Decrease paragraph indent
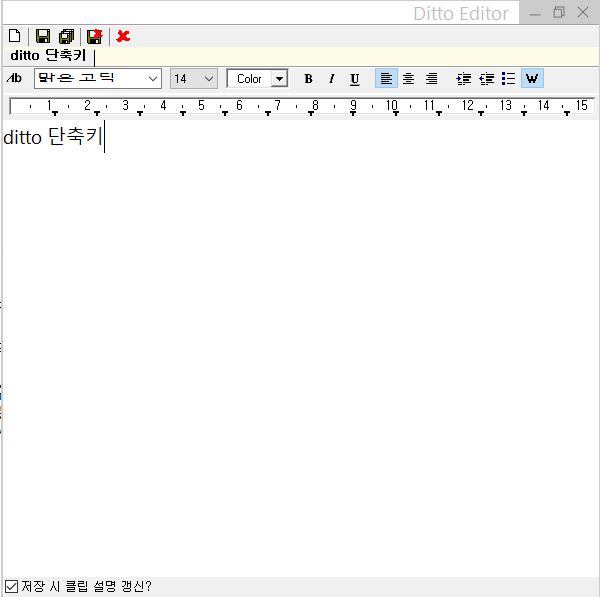The width and height of the screenshot is (600, 597). pyautogui.click(x=486, y=78)
